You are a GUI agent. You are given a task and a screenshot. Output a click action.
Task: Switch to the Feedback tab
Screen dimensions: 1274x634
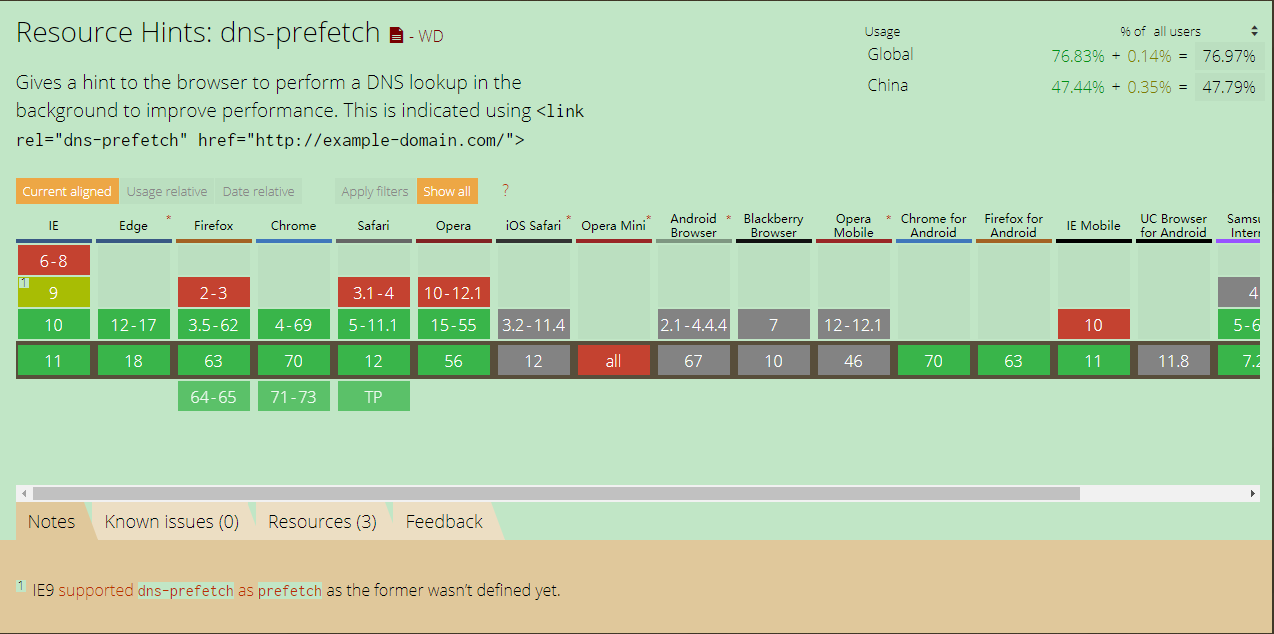(443, 520)
